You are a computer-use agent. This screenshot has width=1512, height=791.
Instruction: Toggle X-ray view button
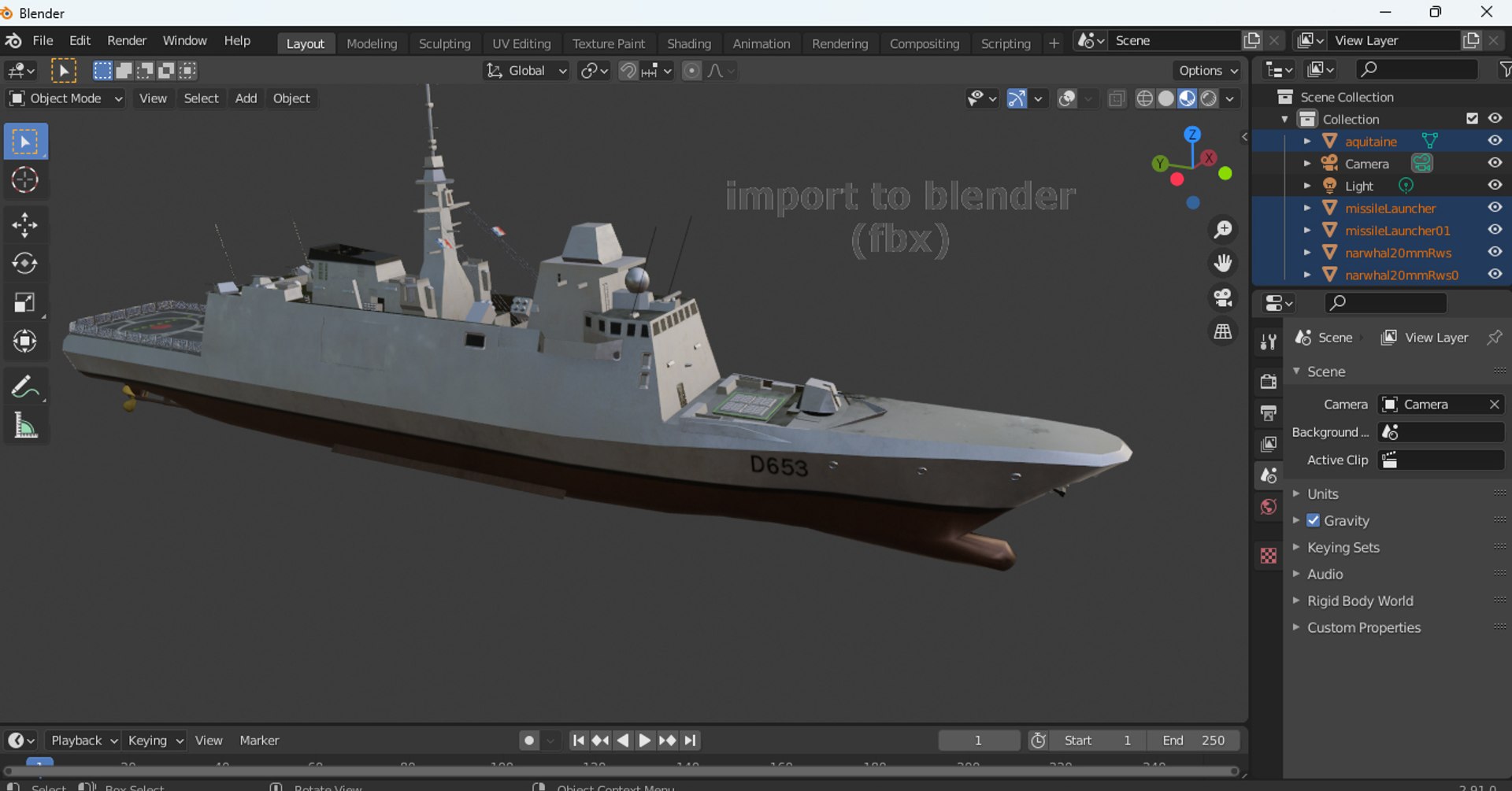(x=1116, y=98)
